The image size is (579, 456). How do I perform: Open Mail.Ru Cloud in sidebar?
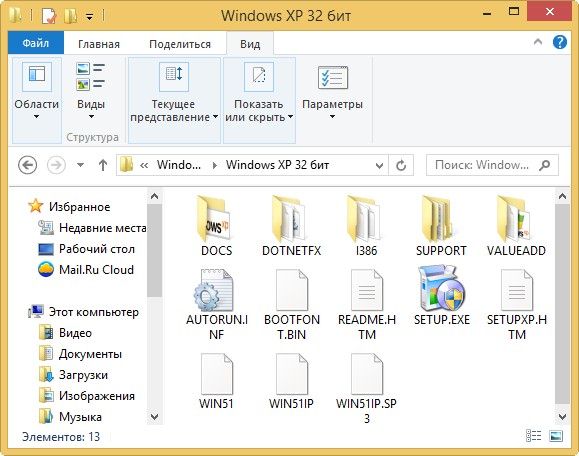point(86,270)
